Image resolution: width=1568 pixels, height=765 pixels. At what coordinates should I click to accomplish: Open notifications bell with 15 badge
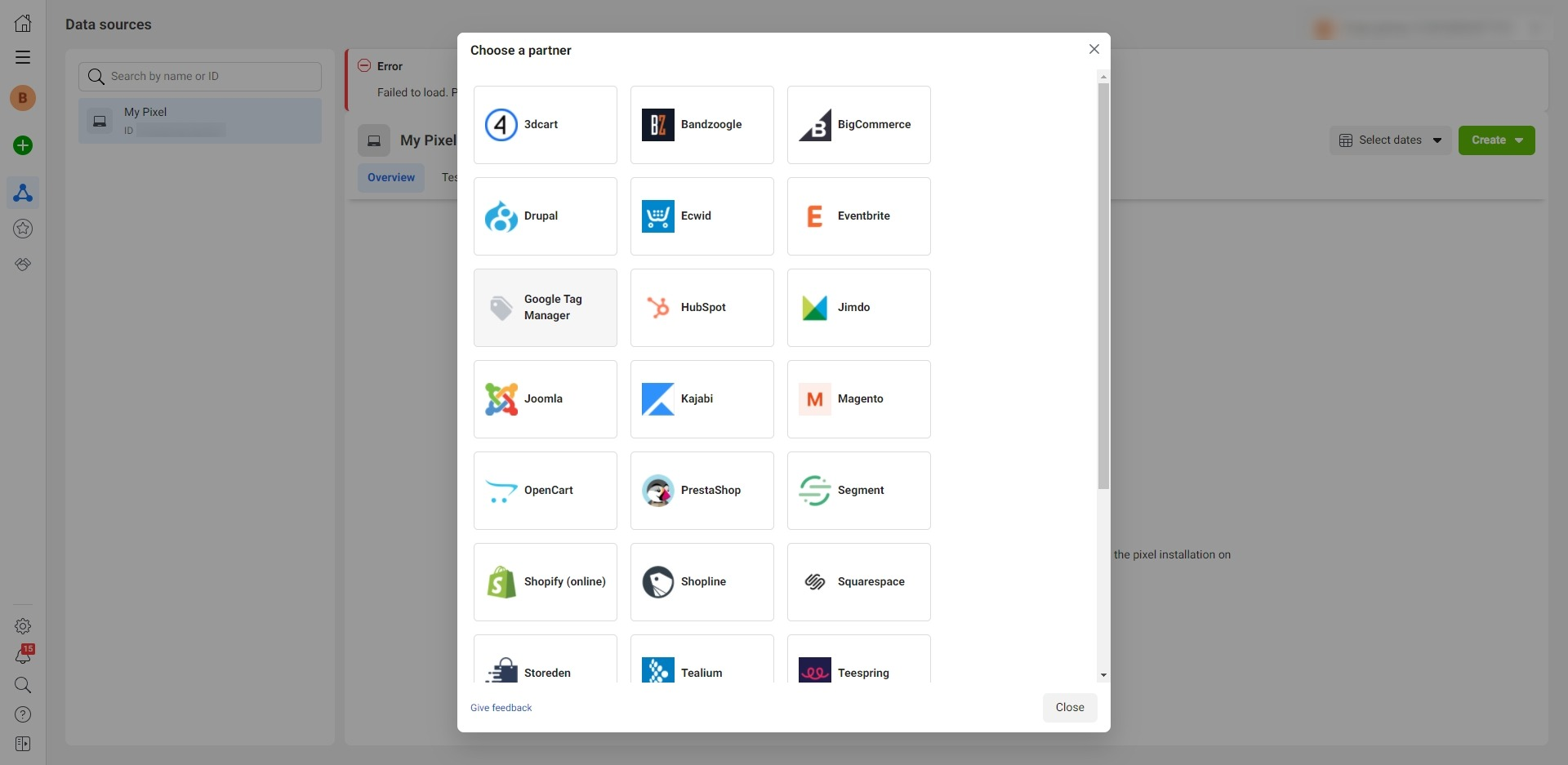[23, 655]
